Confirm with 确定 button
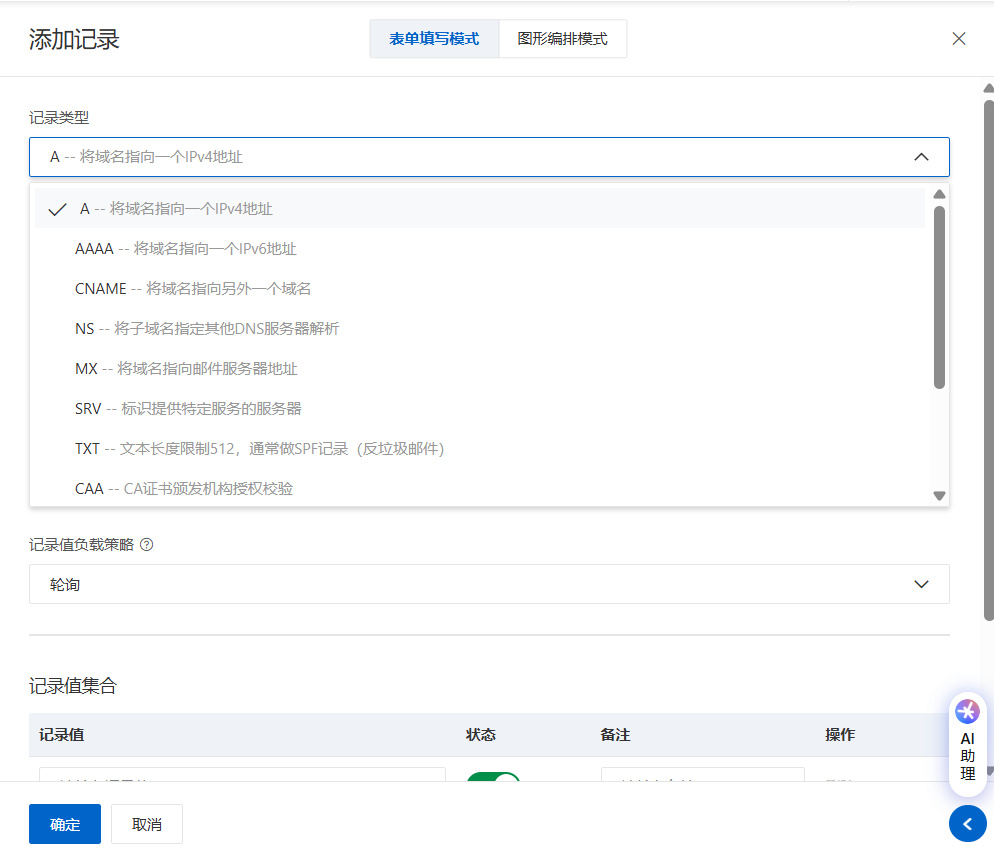Screen dimensions: 994x855 pyautogui.click(x=65, y=824)
